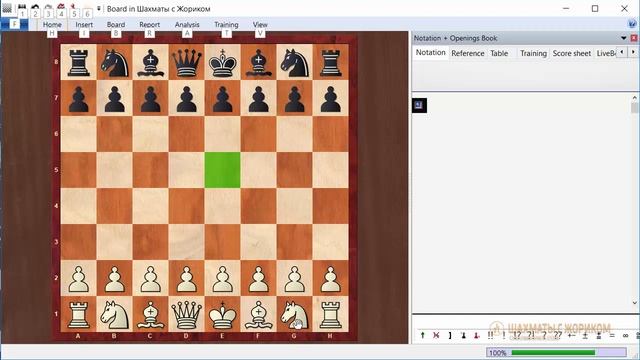Insert the double exclamation '!!' brilliant move symbol
The height and width of the screenshot is (360, 640).
click(490, 335)
